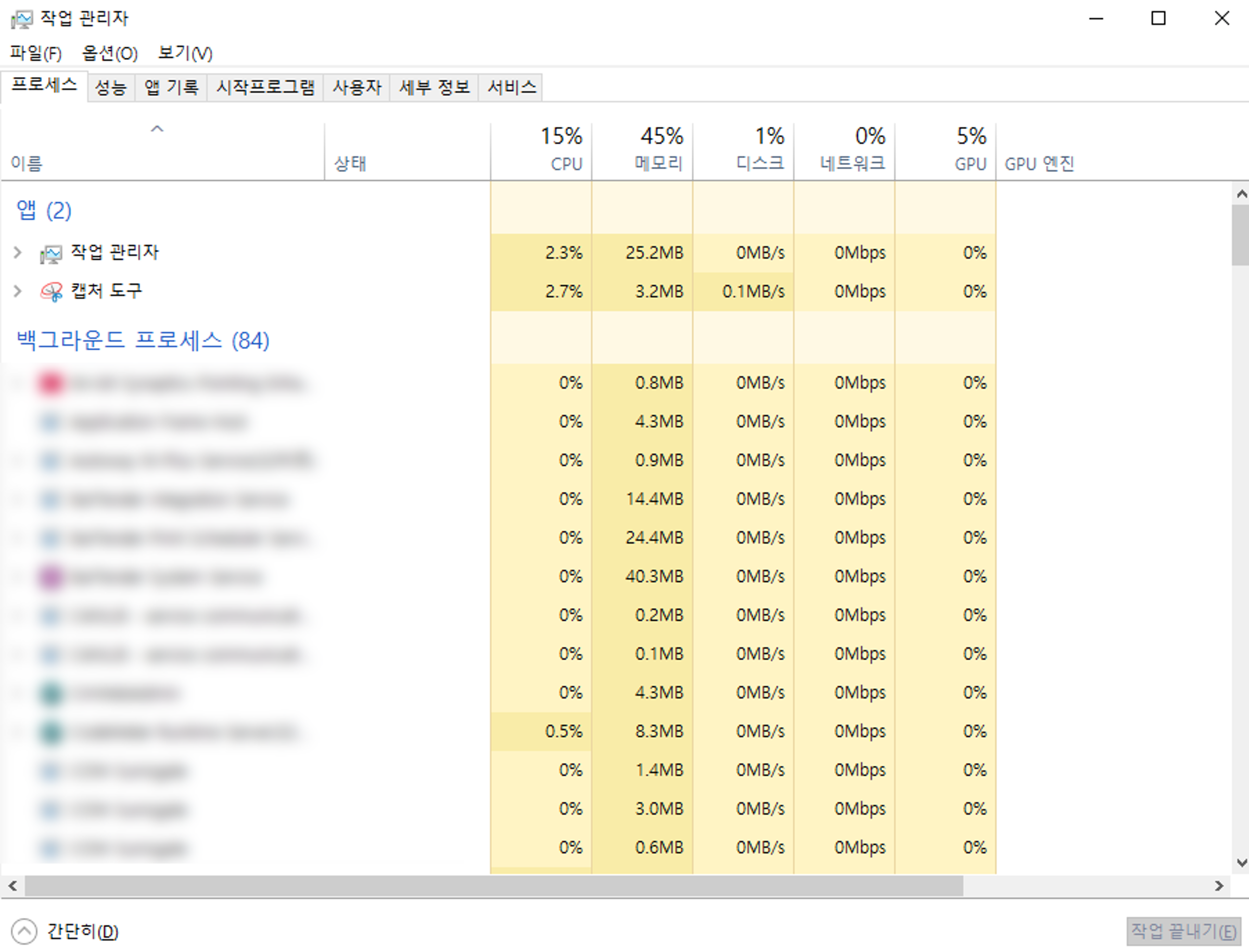Click the 작업 관리자 process icon
Screen dimensions: 1249x952
51,253
